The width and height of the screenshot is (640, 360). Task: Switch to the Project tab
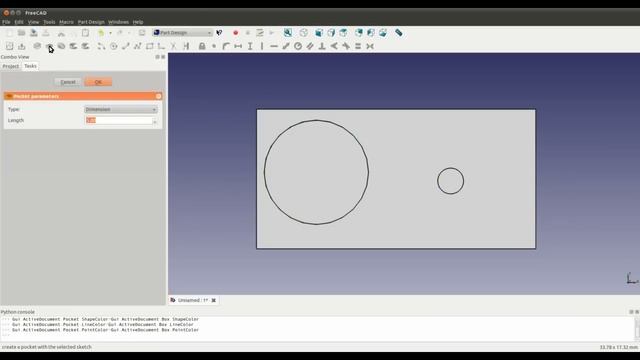coord(11,66)
